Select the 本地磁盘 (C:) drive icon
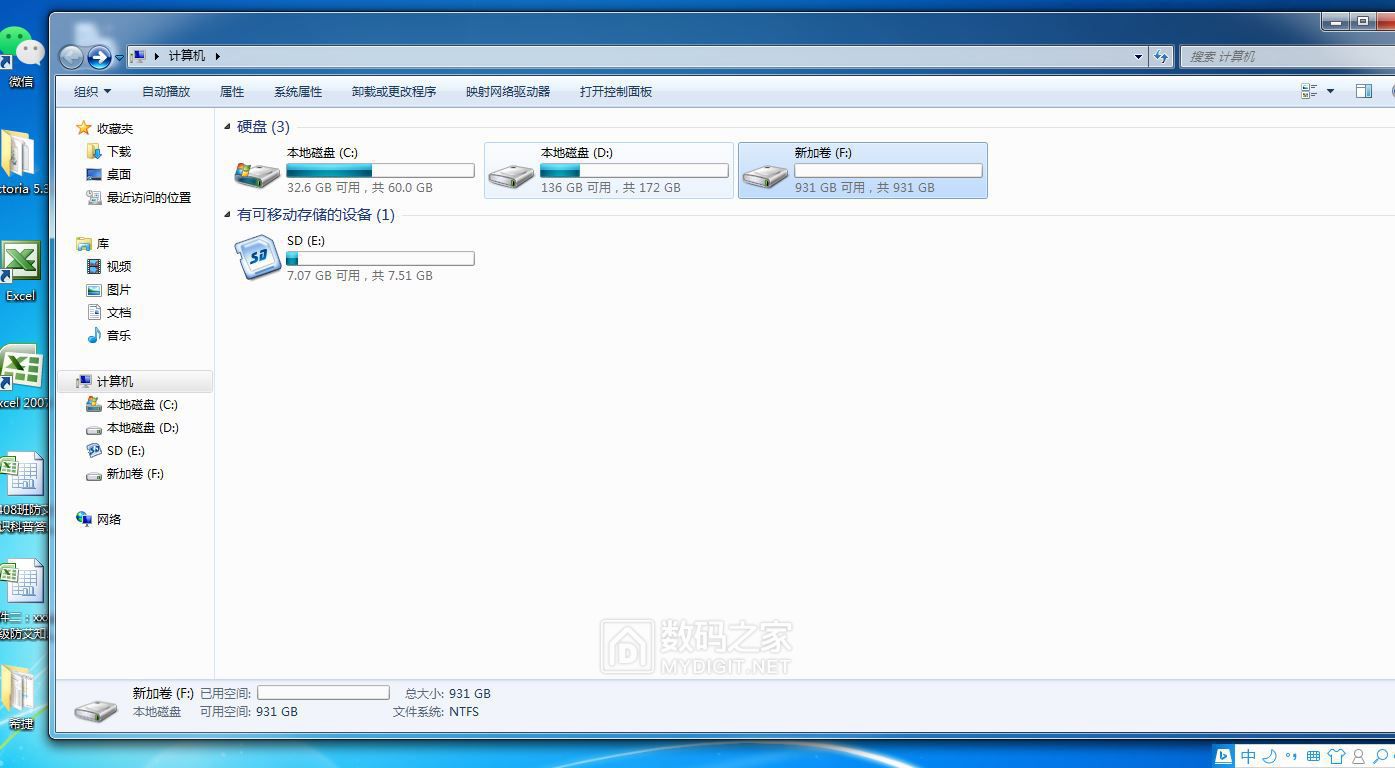Image resolution: width=1395 pixels, height=768 pixels. pyautogui.click(x=257, y=173)
